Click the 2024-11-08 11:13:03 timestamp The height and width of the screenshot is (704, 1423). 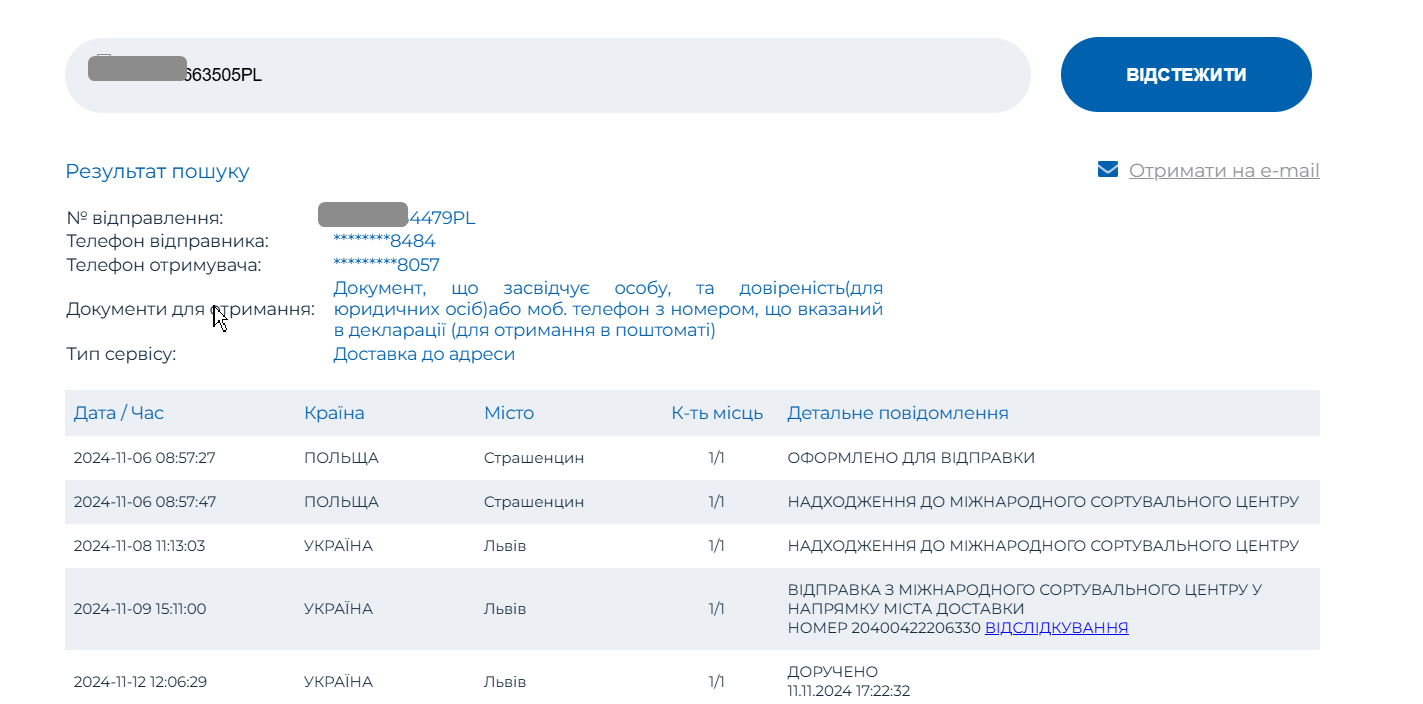(139, 546)
